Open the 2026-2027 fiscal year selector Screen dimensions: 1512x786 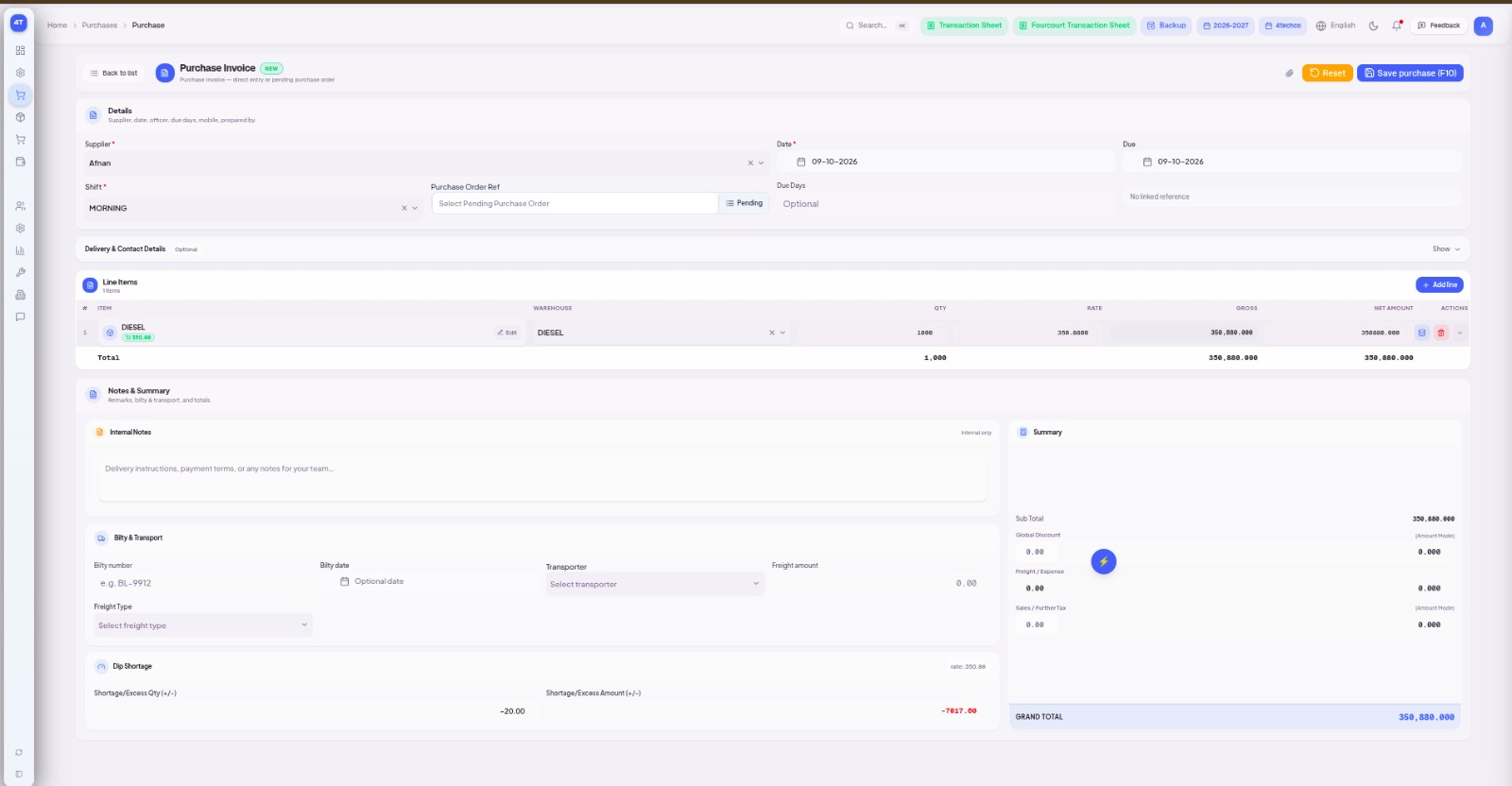pos(1226,26)
